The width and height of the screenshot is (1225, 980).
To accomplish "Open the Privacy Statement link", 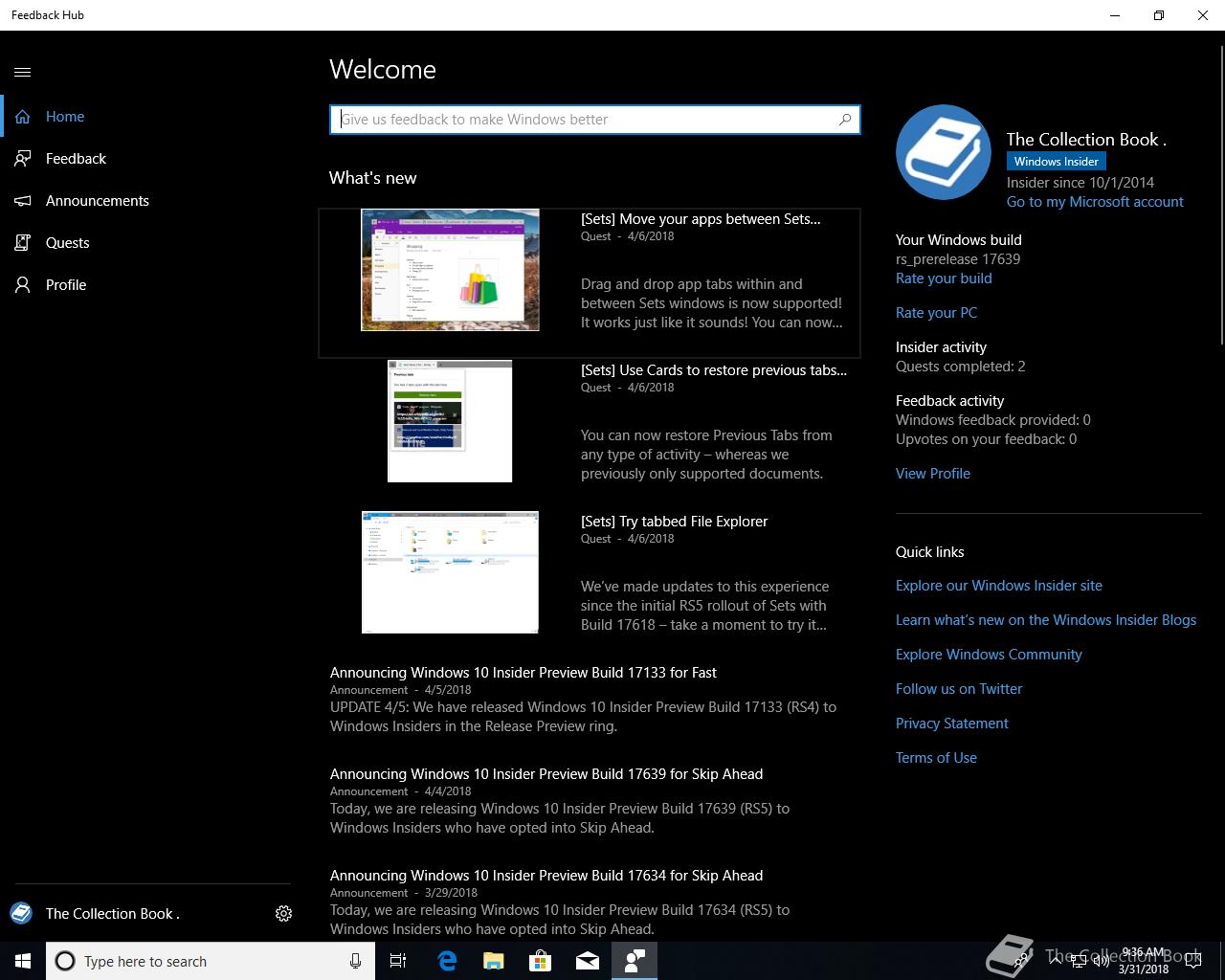I will coord(952,724).
